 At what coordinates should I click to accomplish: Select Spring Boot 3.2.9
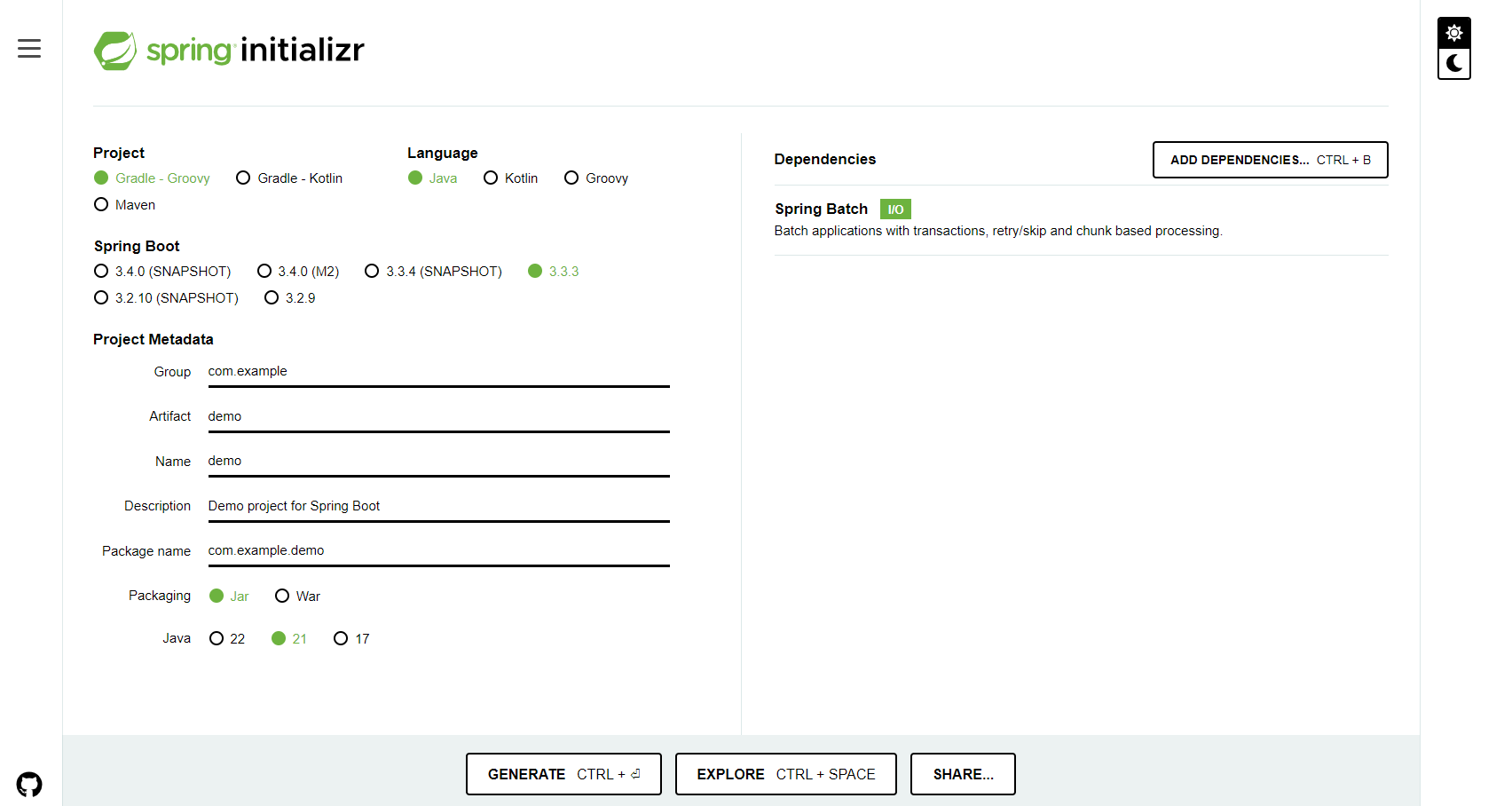point(290,298)
